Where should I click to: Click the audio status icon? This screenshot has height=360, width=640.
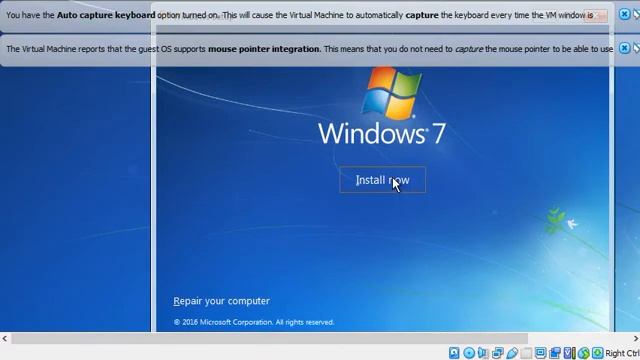coord(483,353)
